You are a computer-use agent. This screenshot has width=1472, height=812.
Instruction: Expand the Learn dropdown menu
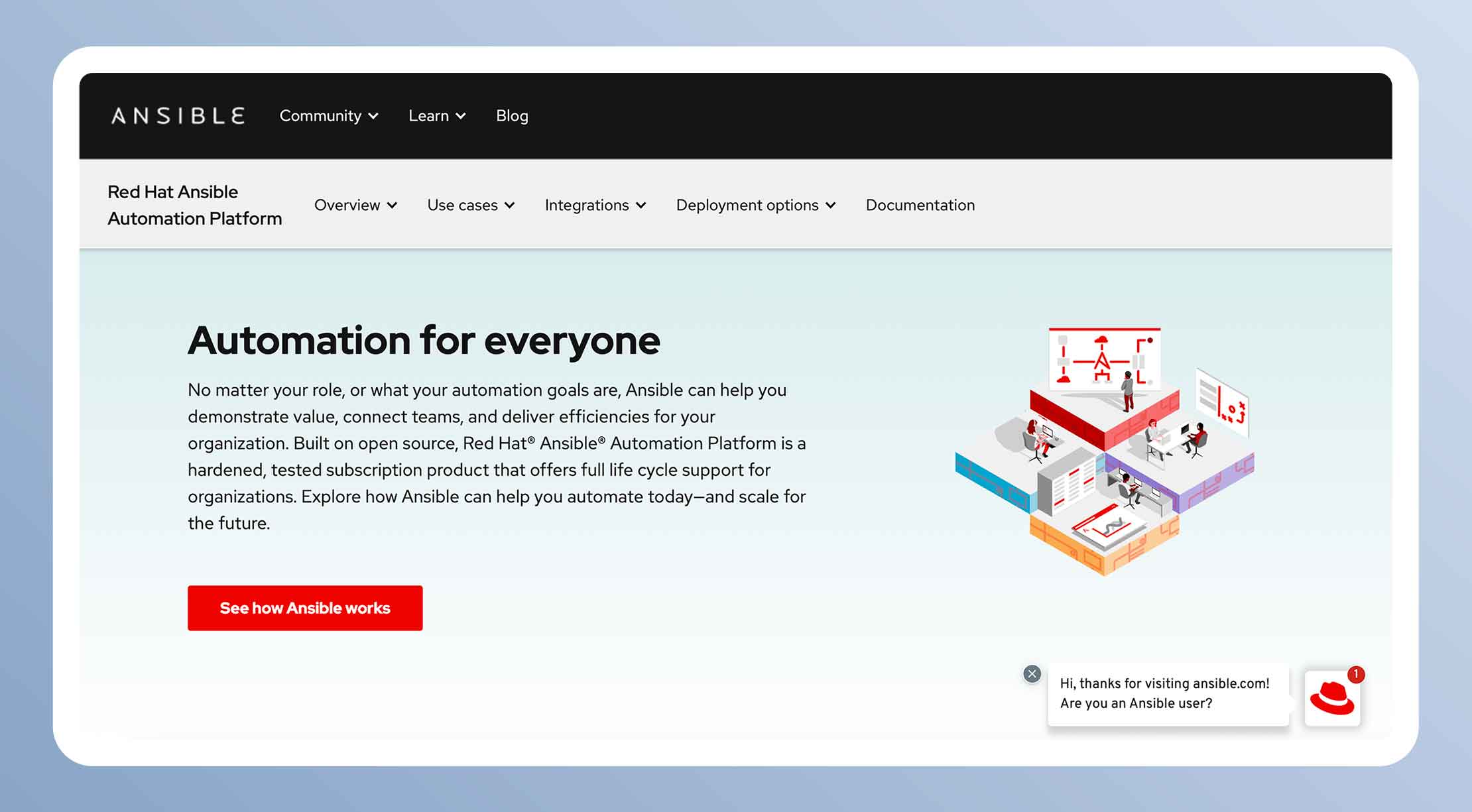[x=437, y=116]
